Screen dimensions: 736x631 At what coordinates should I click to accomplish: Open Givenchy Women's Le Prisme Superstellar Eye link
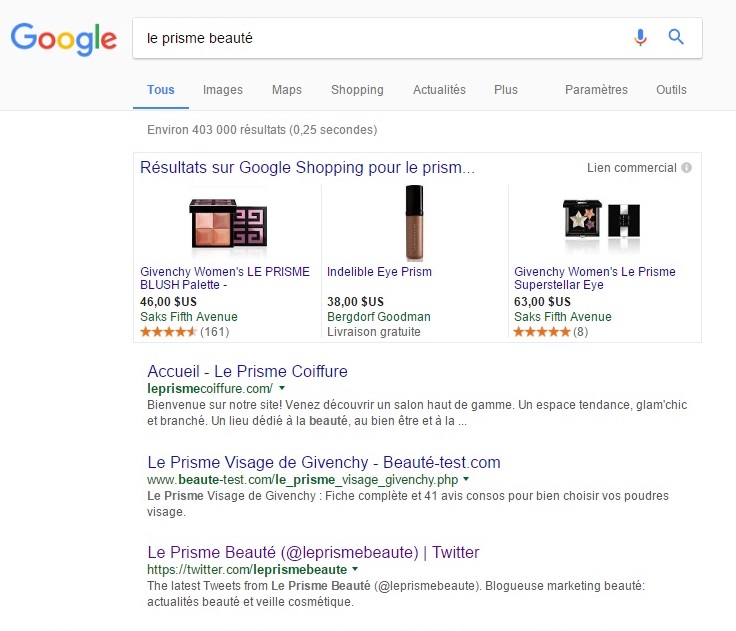click(595, 278)
